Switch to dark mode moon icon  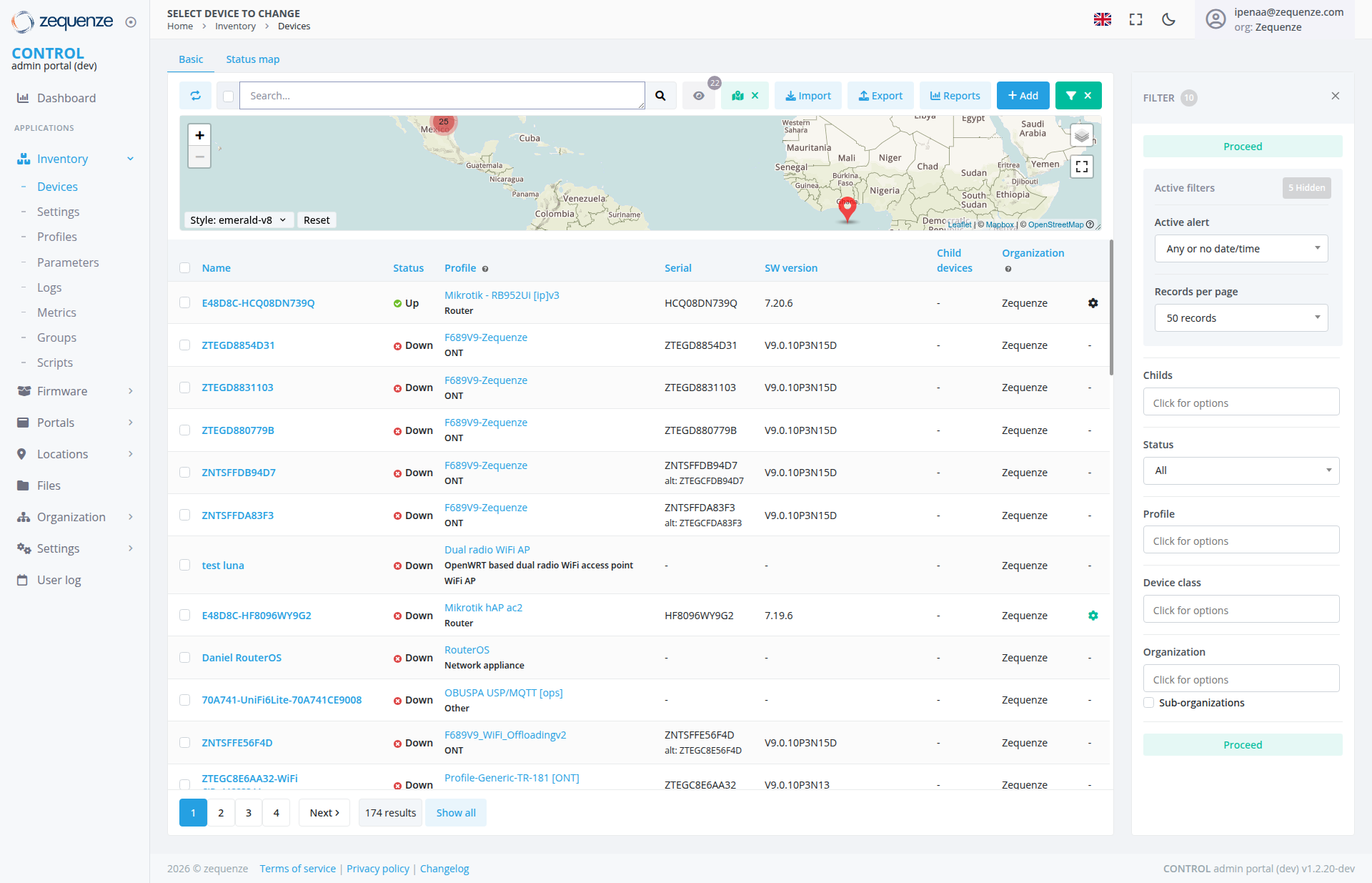click(x=1168, y=19)
